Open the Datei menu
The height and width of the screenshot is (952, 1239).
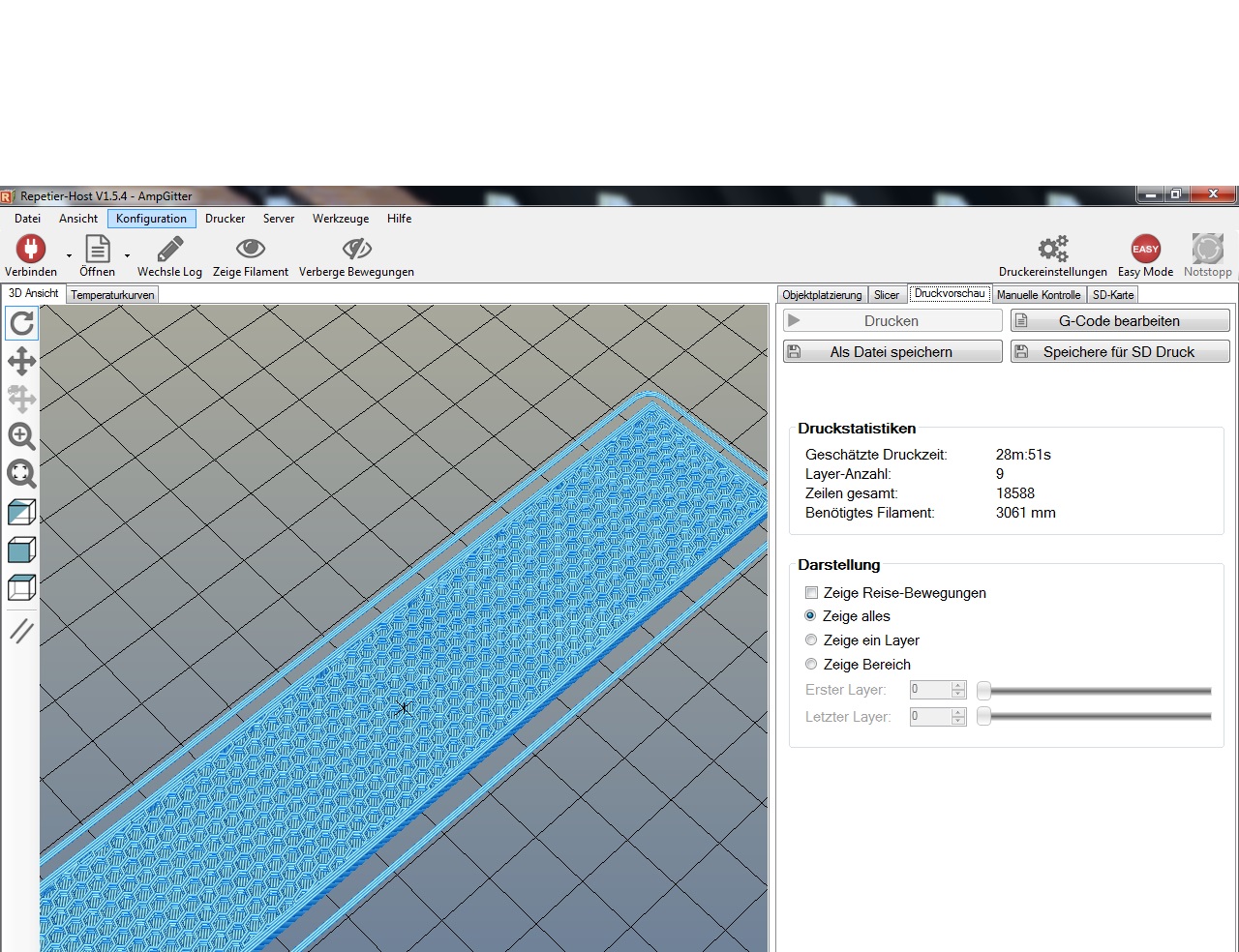(x=27, y=219)
